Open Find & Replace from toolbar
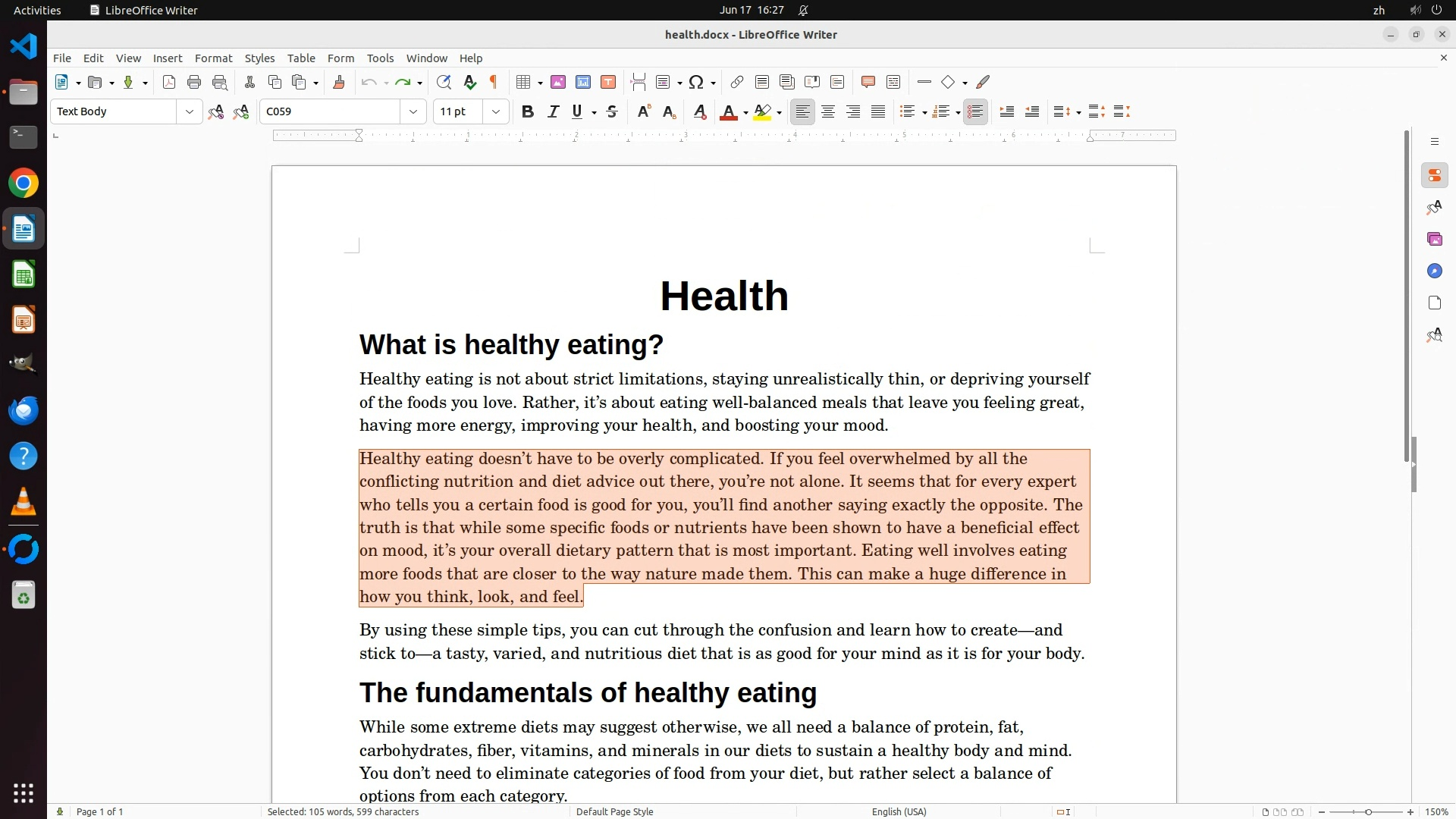 point(444,83)
